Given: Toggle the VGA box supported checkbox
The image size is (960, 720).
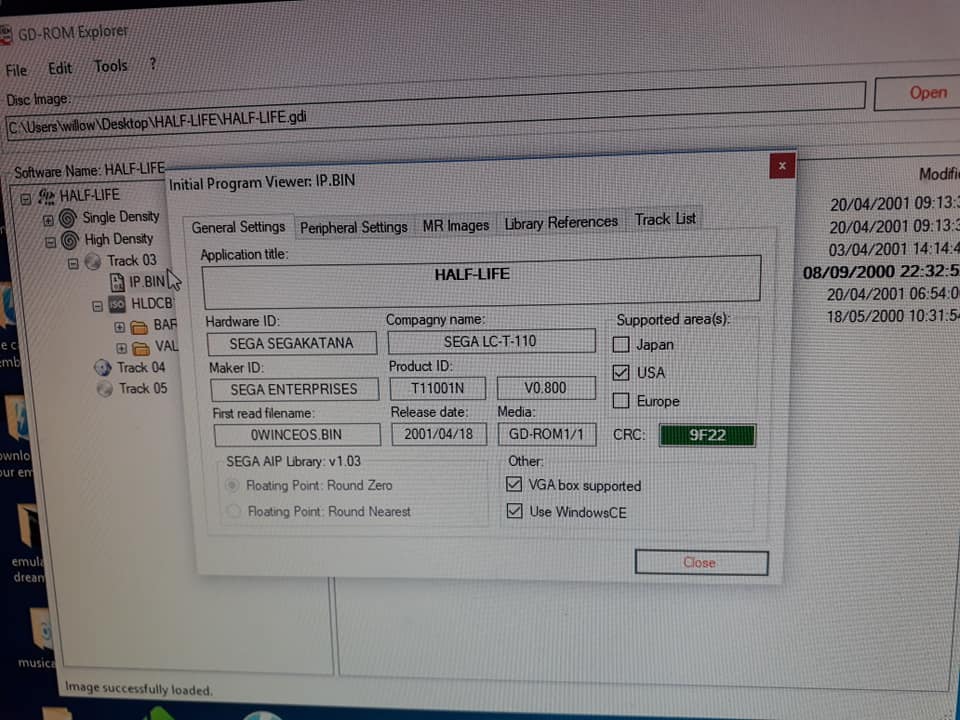Looking at the screenshot, I should pyautogui.click(x=514, y=484).
